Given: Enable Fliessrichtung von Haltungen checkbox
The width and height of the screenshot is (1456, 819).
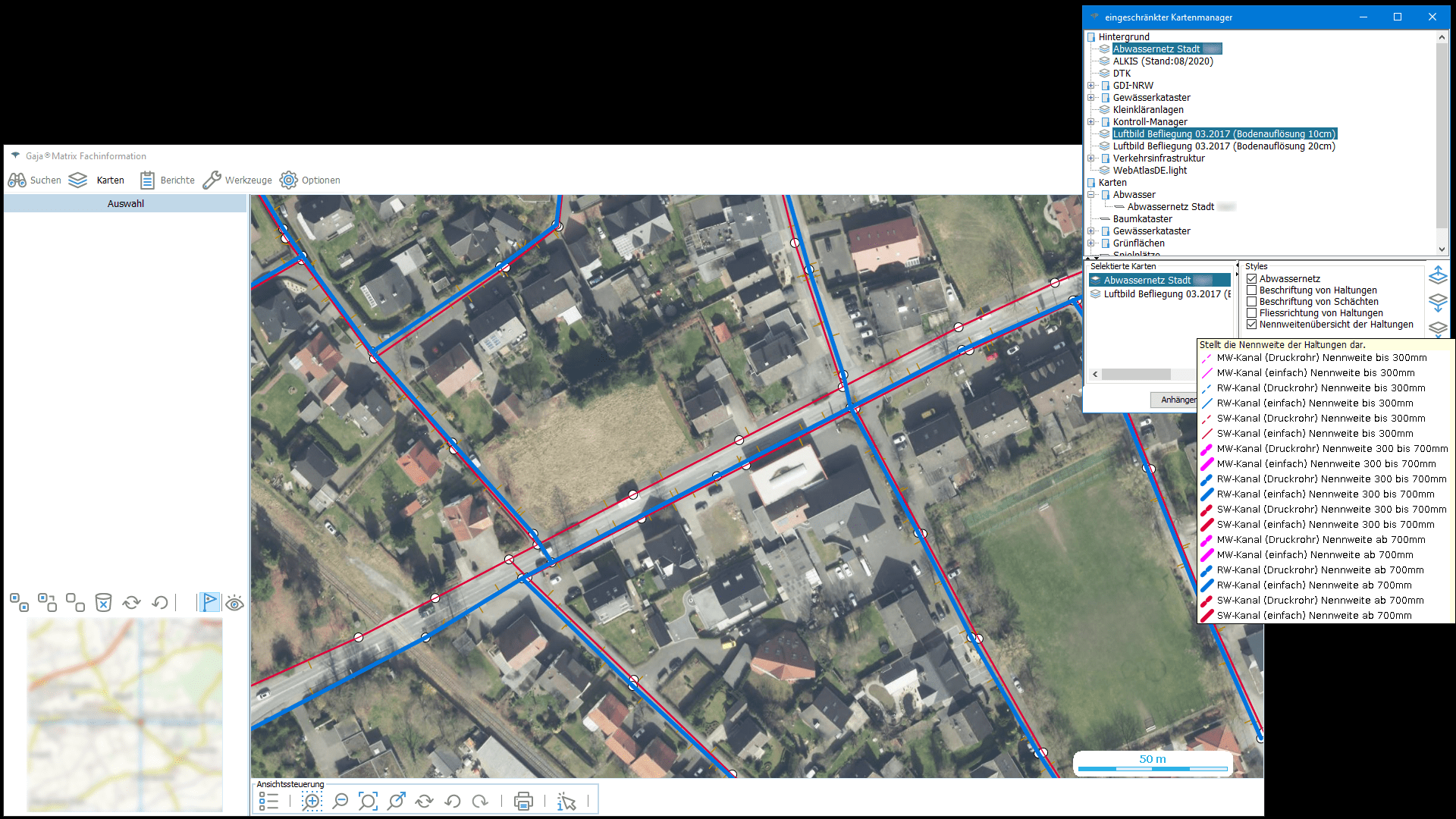Looking at the screenshot, I should point(1252,313).
